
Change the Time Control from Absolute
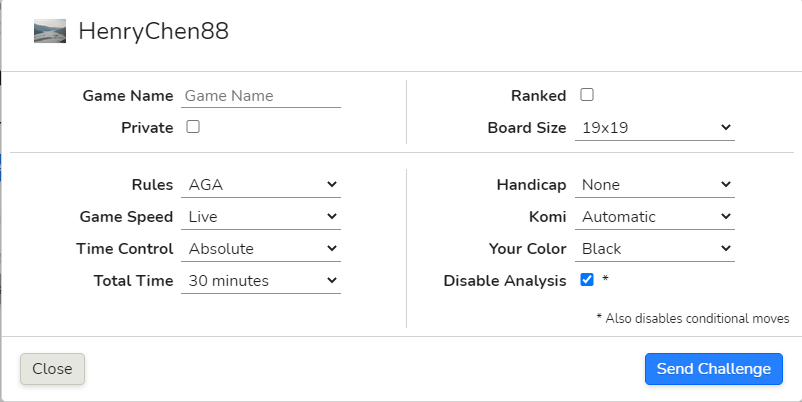pos(261,249)
